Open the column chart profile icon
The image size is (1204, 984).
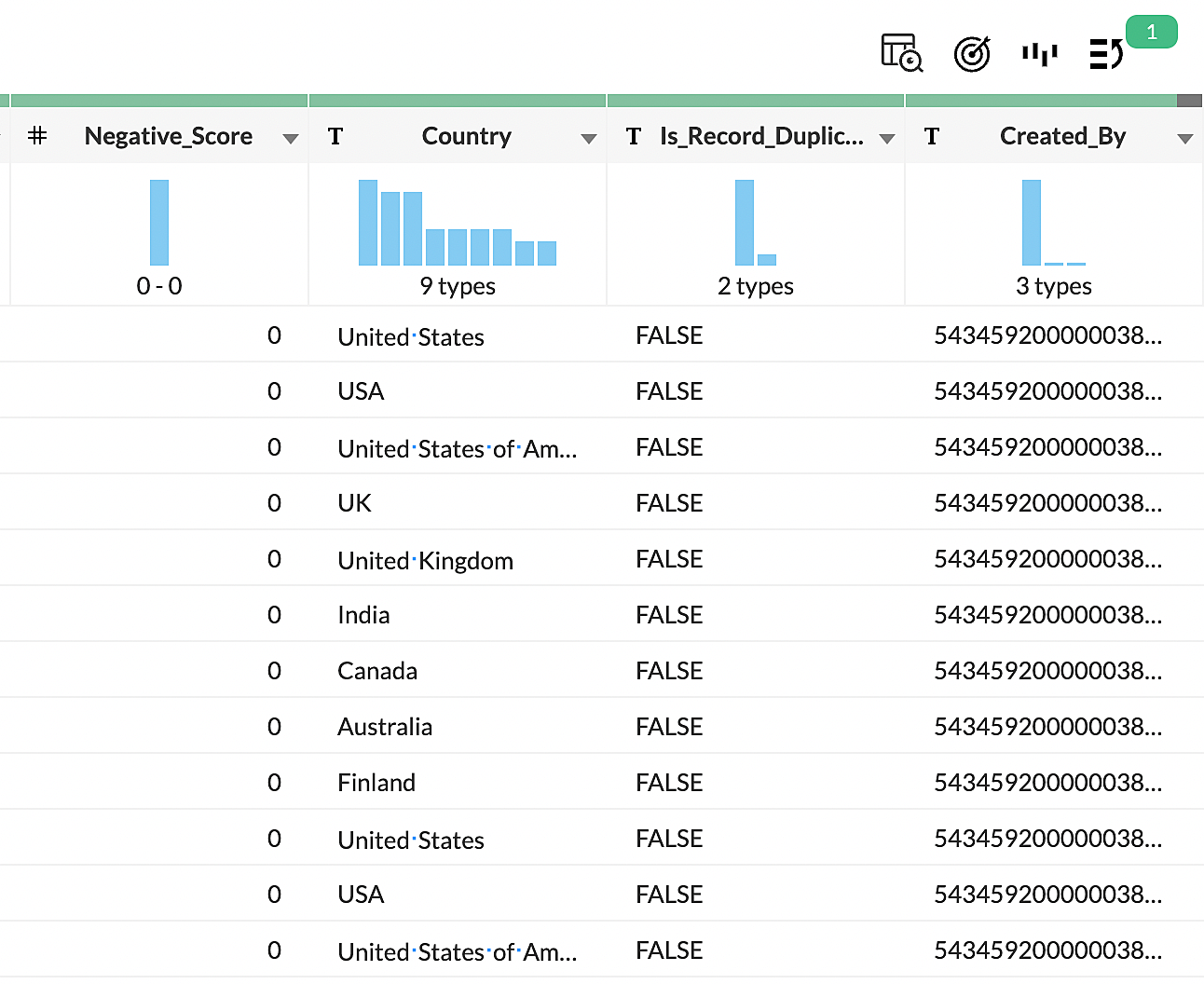[x=1039, y=54]
